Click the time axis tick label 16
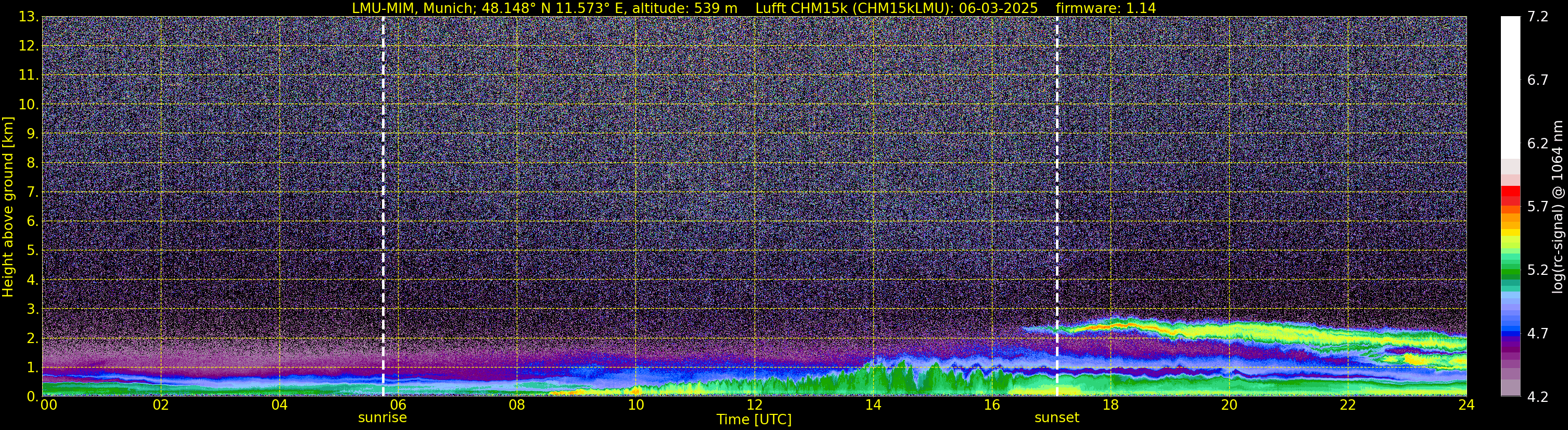This screenshot has width=1568, height=430. click(x=991, y=406)
